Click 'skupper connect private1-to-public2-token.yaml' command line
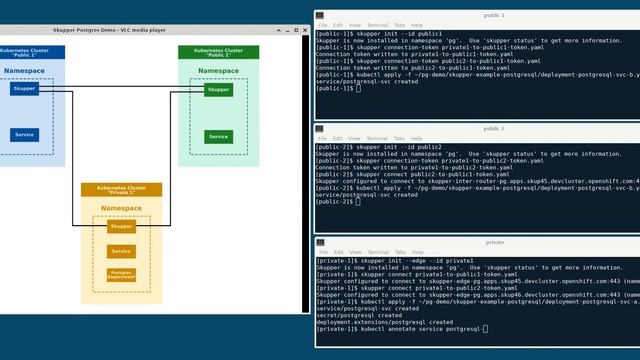 [417, 288]
